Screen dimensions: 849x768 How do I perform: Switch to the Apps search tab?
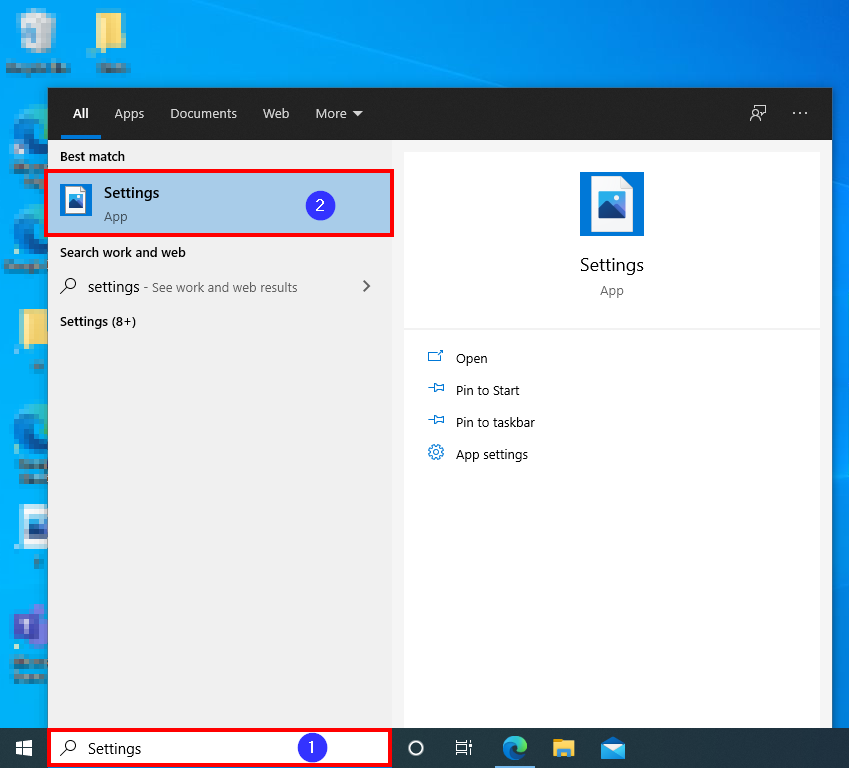[x=129, y=114]
